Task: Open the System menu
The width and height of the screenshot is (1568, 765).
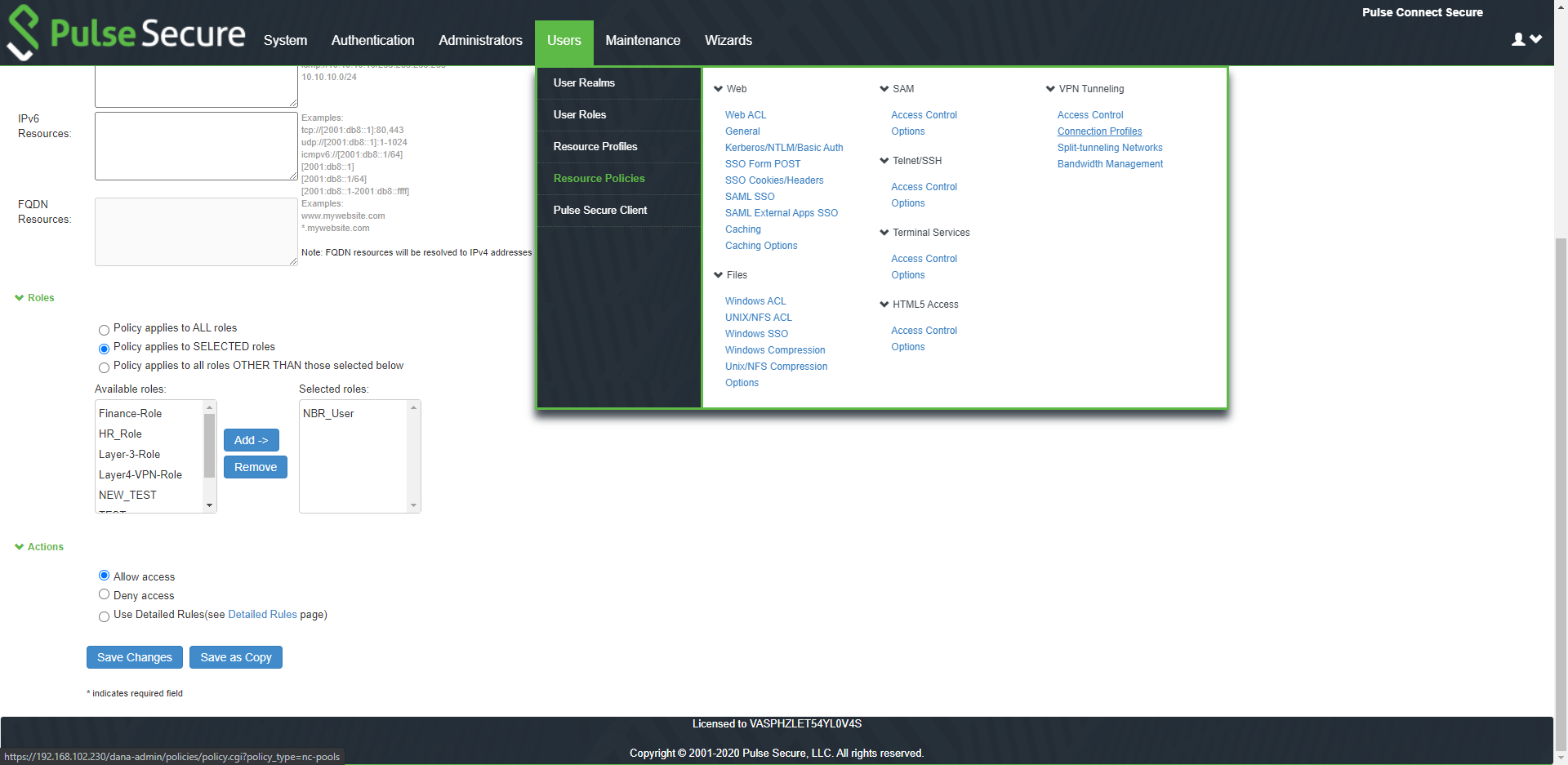Action: click(285, 40)
